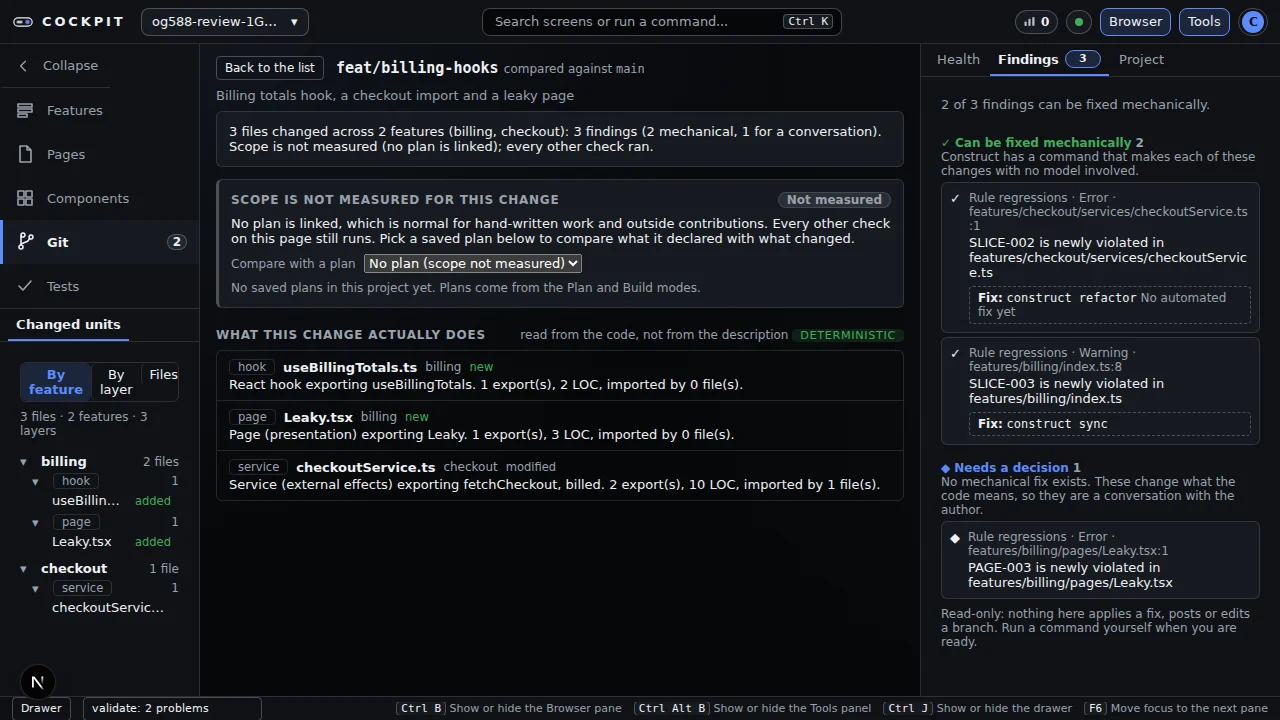
Task: Click Ctrl Alt B Tools panel hint
Action: point(753,708)
